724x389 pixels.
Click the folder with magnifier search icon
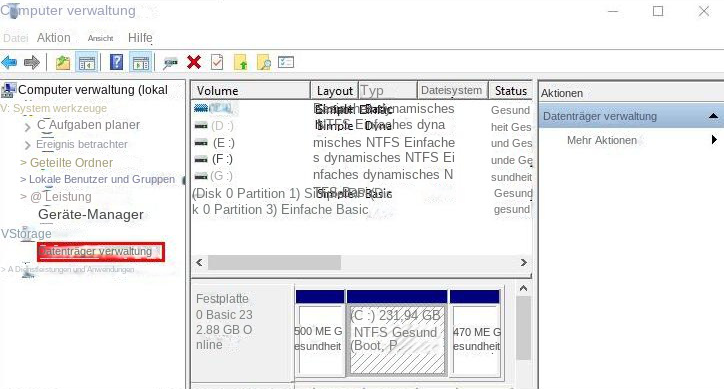point(264,62)
